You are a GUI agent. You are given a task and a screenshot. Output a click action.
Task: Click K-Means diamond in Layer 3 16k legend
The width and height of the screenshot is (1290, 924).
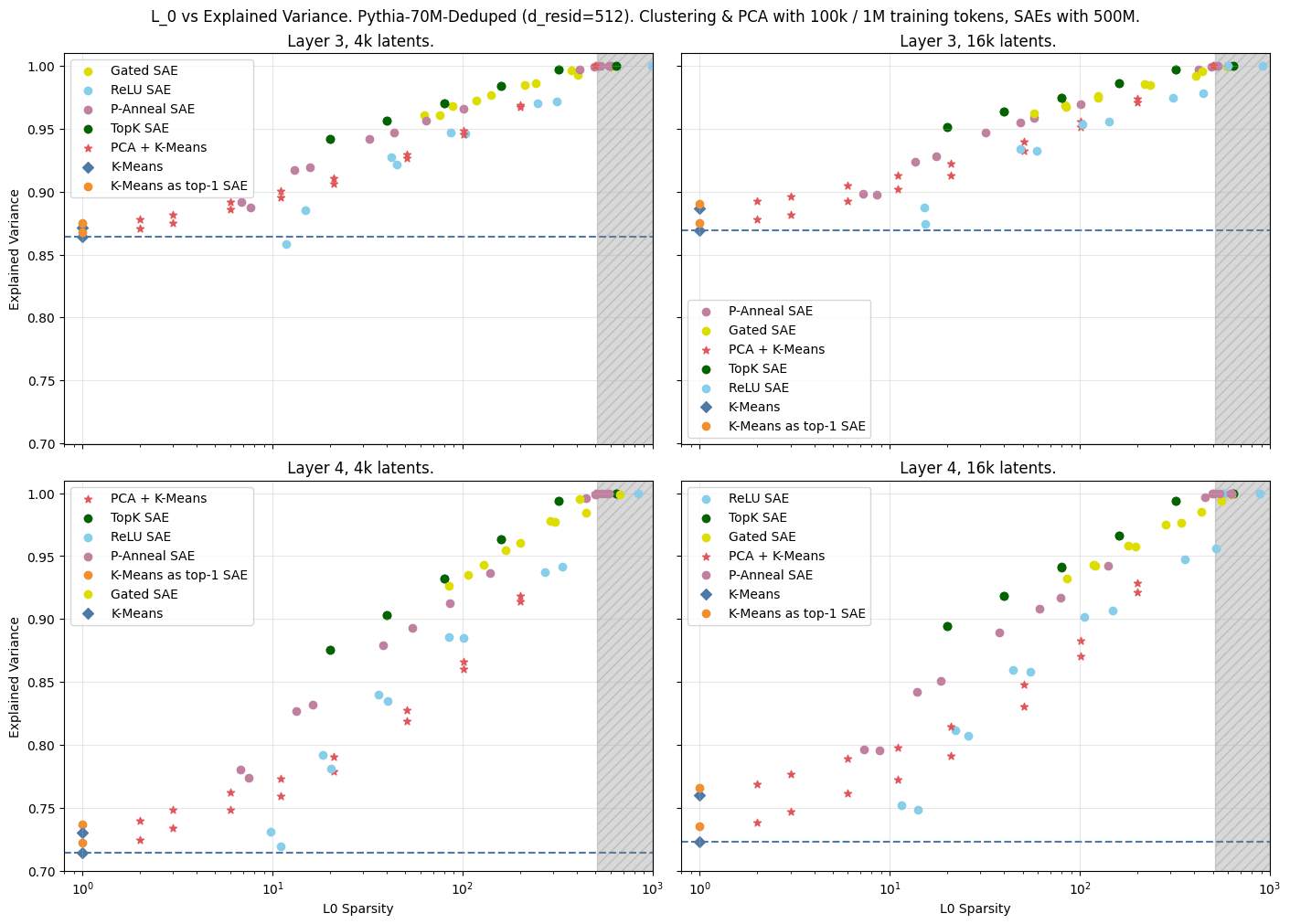(705, 408)
